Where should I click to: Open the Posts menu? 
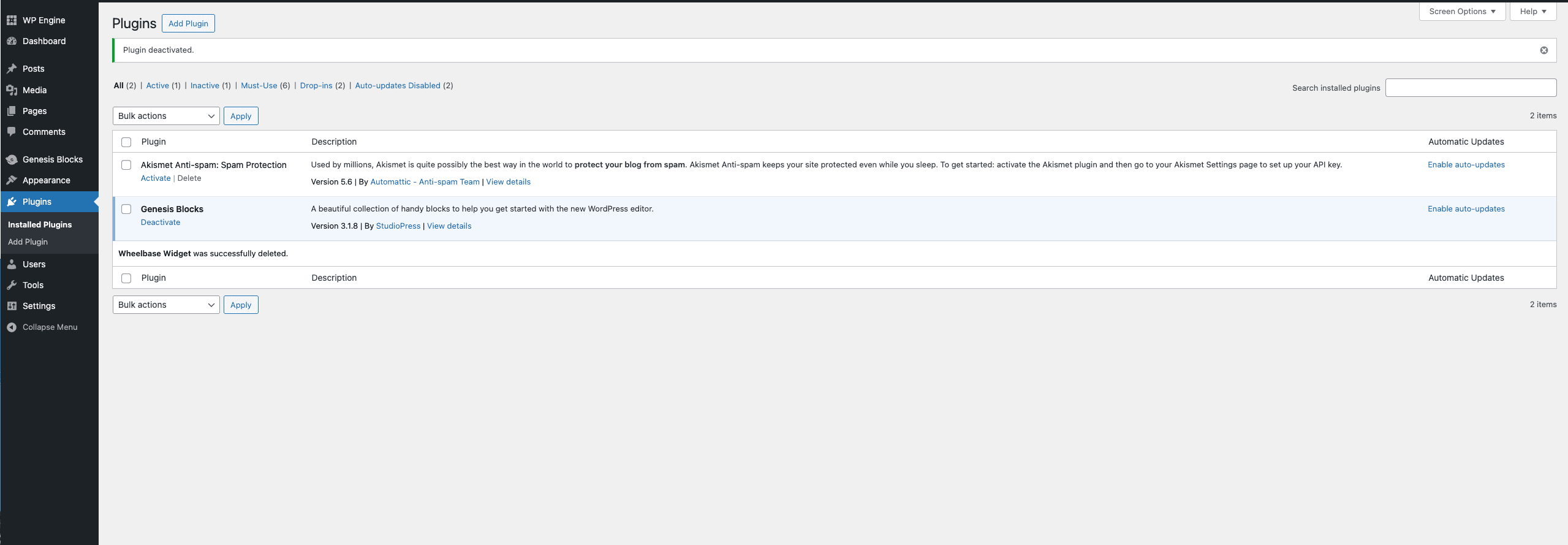49,69
